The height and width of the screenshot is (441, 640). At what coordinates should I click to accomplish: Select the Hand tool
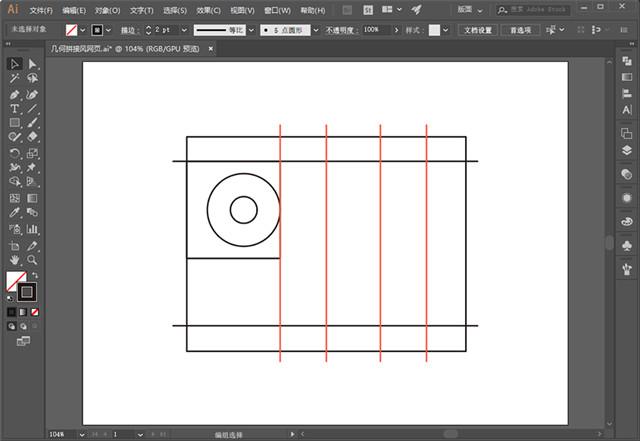pos(15,259)
